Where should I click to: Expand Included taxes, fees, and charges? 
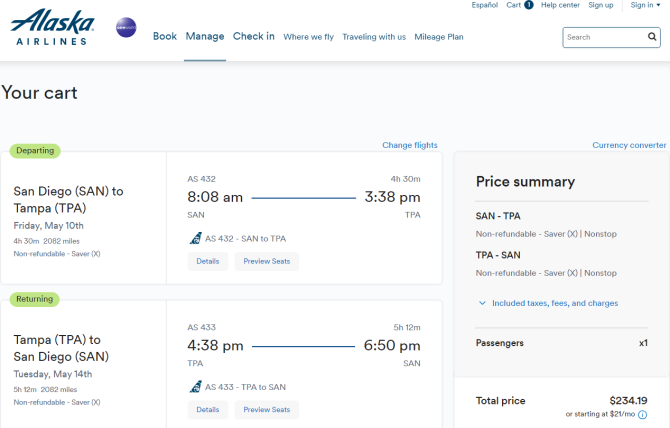coord(548,303)
